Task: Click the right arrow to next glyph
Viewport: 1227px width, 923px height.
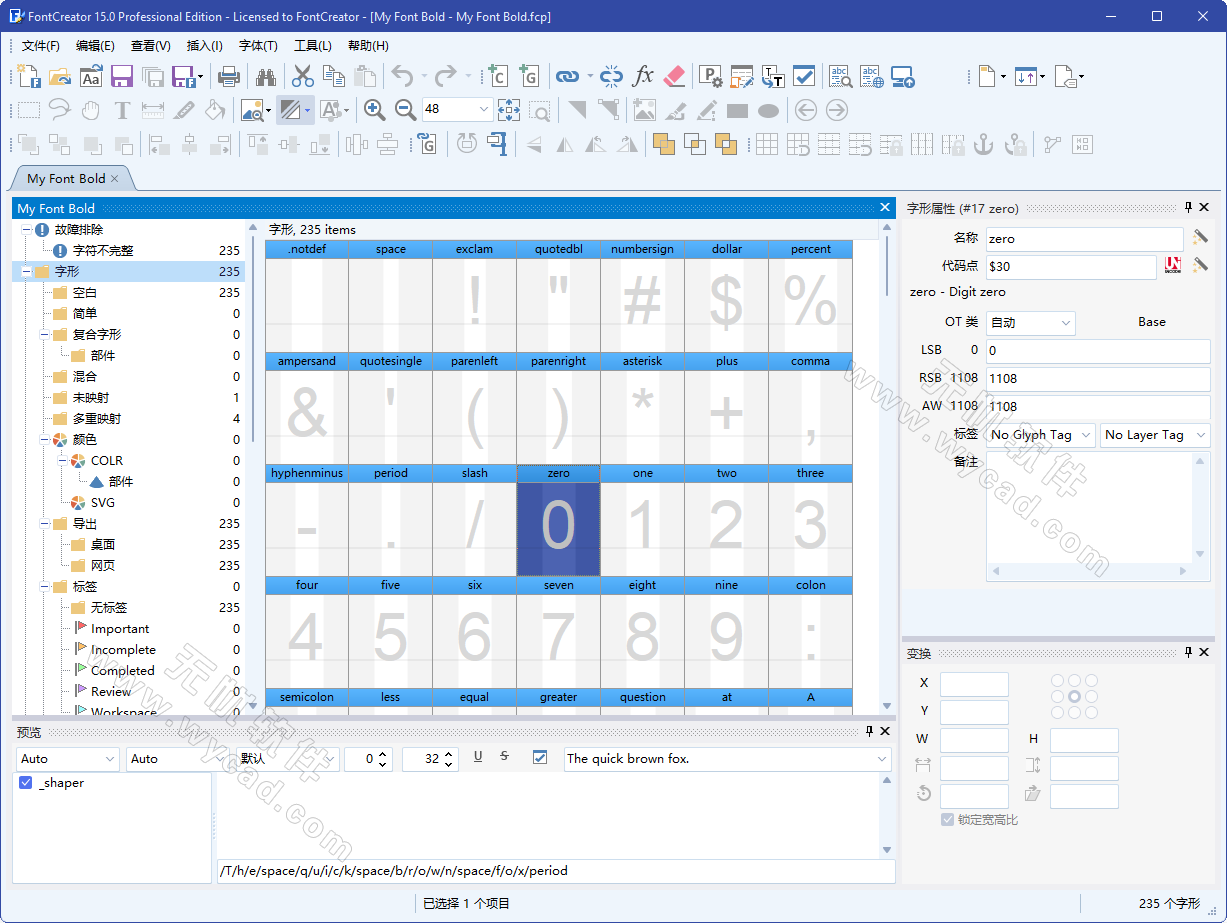Action: (836, 110)
